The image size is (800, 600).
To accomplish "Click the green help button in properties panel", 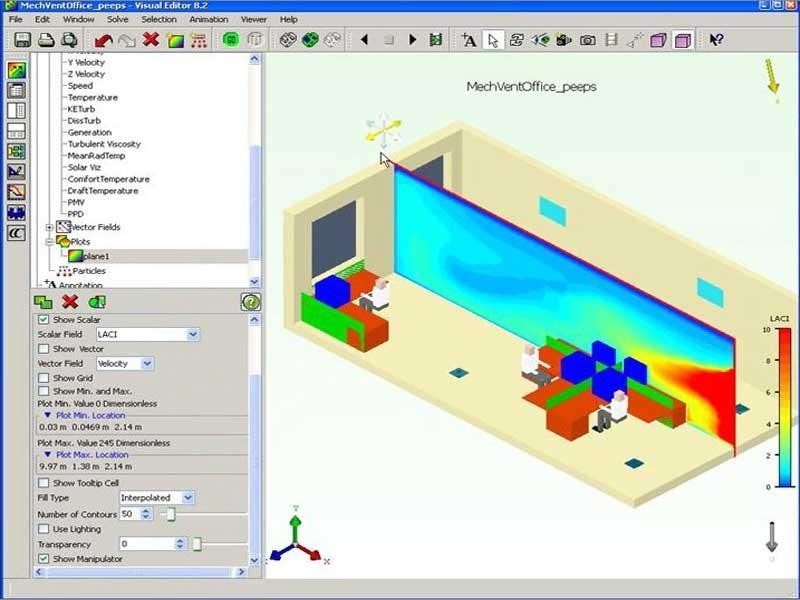I will point(250,301).
